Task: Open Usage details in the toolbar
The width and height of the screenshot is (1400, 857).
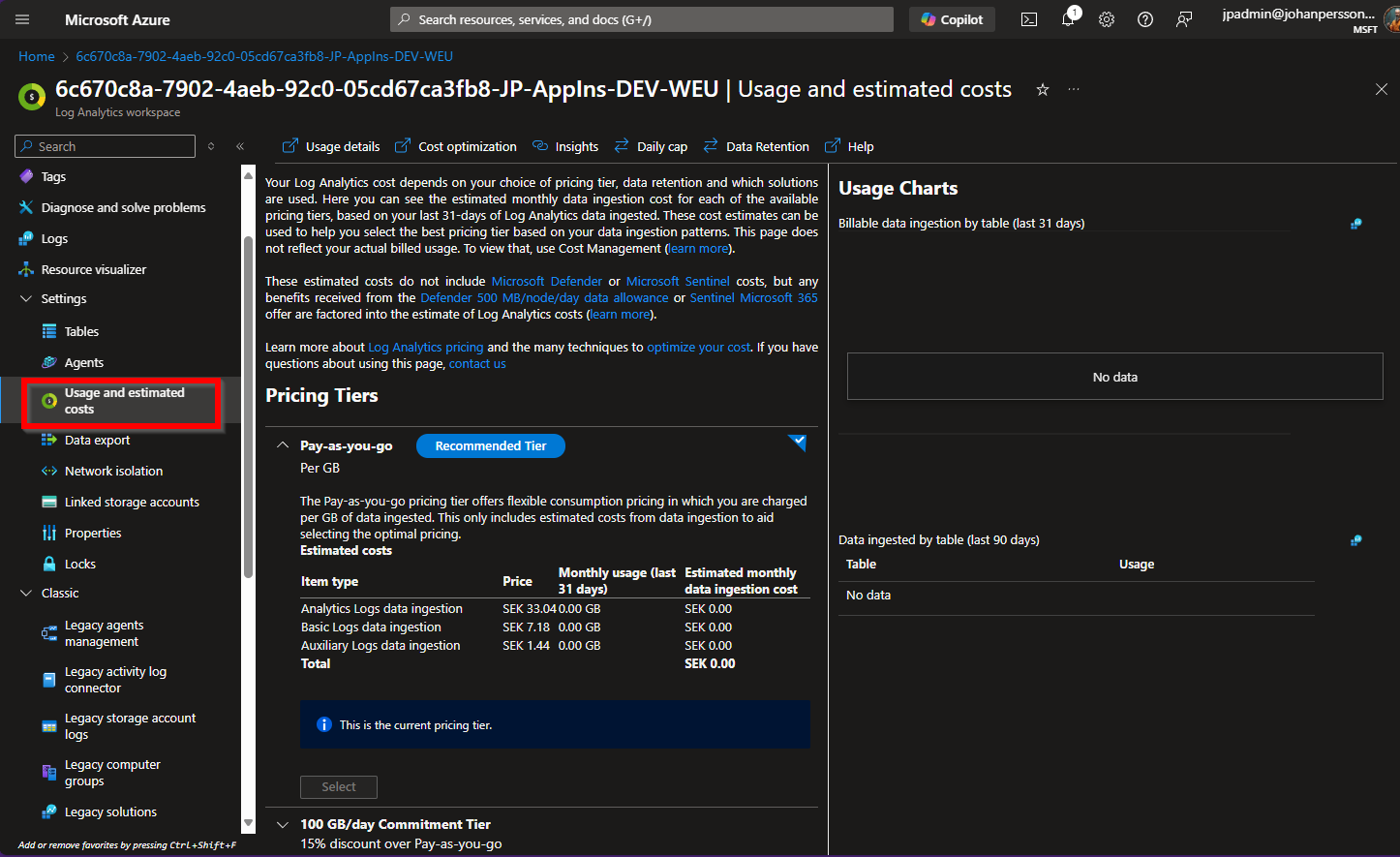Action: 331,146
